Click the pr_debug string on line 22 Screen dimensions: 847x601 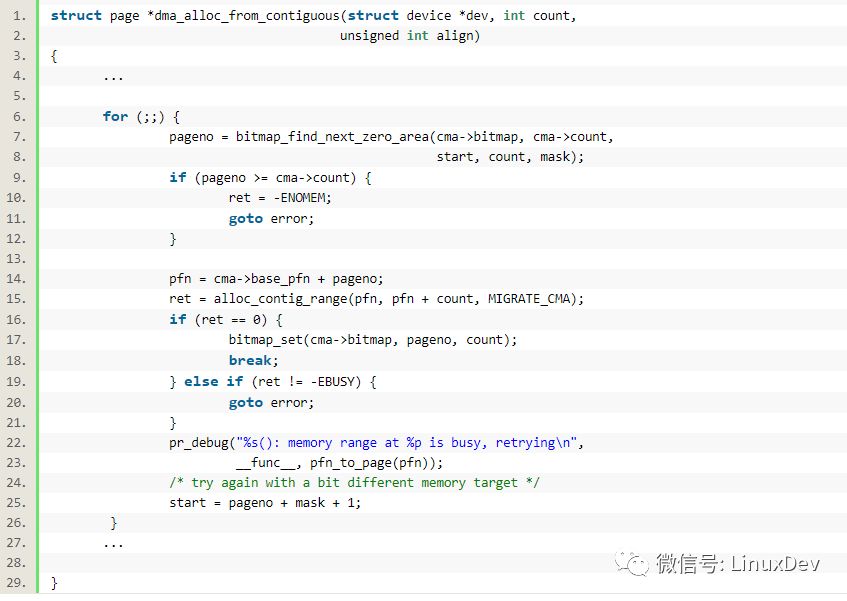407,443
